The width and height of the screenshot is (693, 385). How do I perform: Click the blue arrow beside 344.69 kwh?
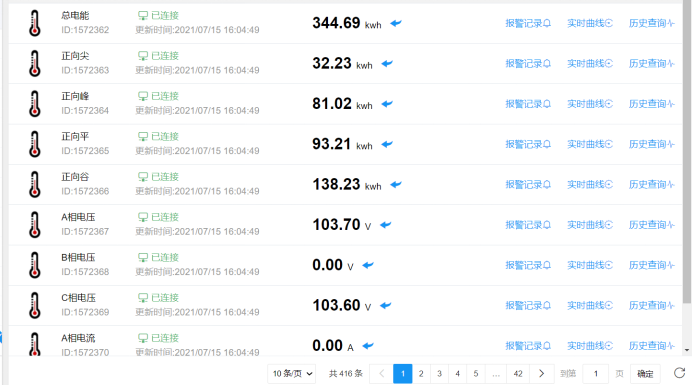(x=396, y=23)
